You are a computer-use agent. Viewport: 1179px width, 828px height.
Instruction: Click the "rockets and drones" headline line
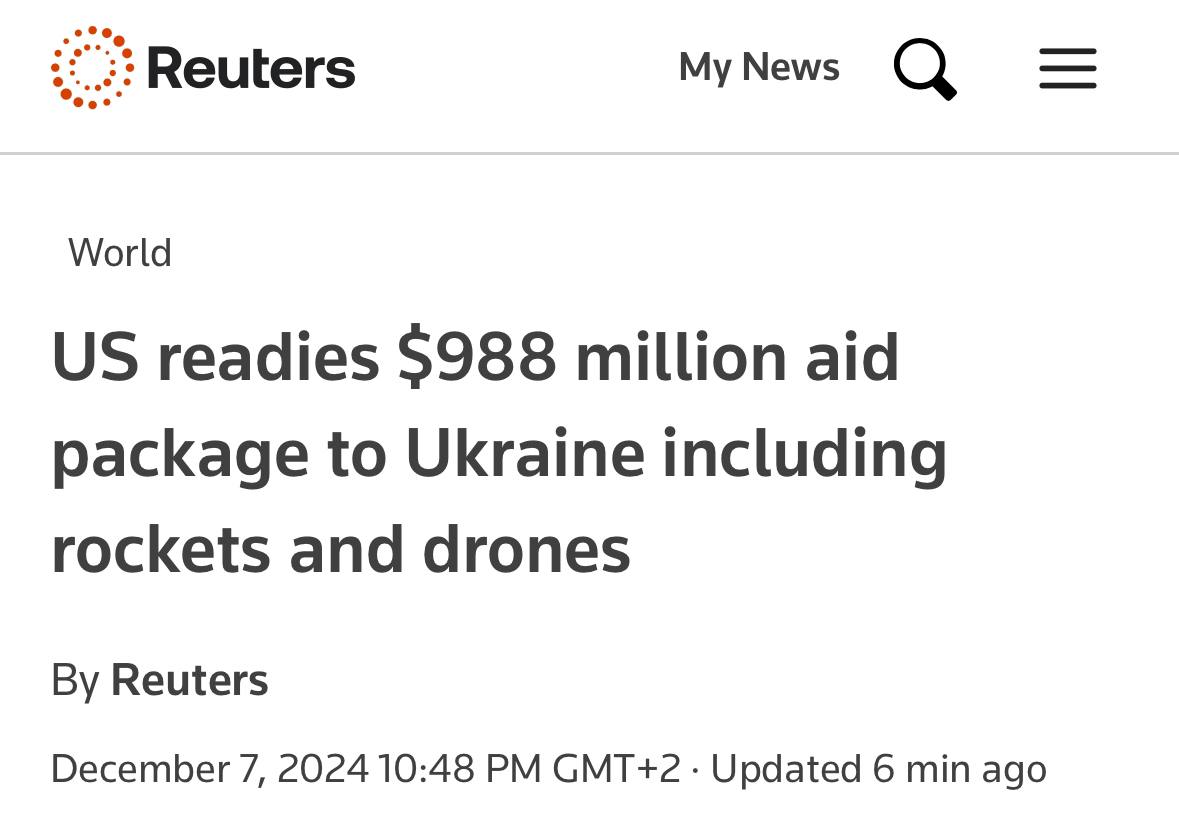pos(341,549)
